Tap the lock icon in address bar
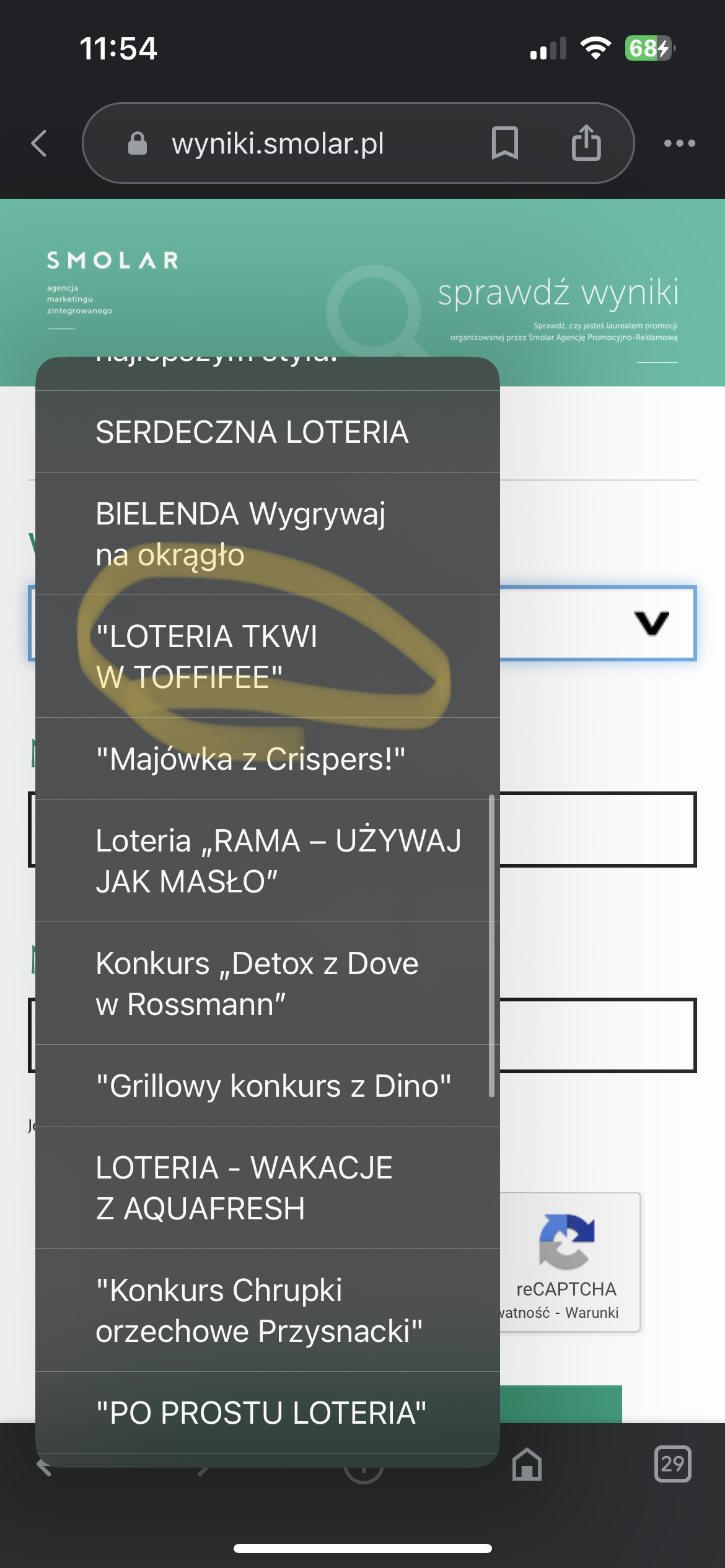Image resolution: width=725 pixels, height=1568 pixels. pos(137,144)
